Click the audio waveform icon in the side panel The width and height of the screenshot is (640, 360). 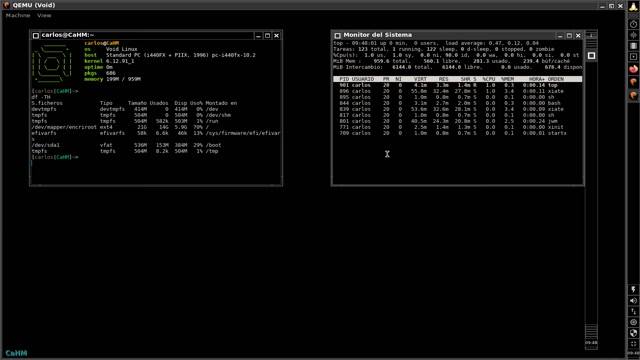pyautogui.click(x=633, y=35)
